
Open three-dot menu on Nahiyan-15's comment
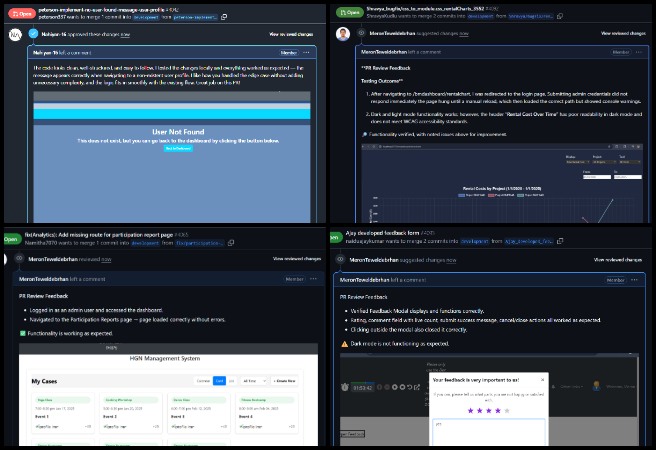[313, 51]
